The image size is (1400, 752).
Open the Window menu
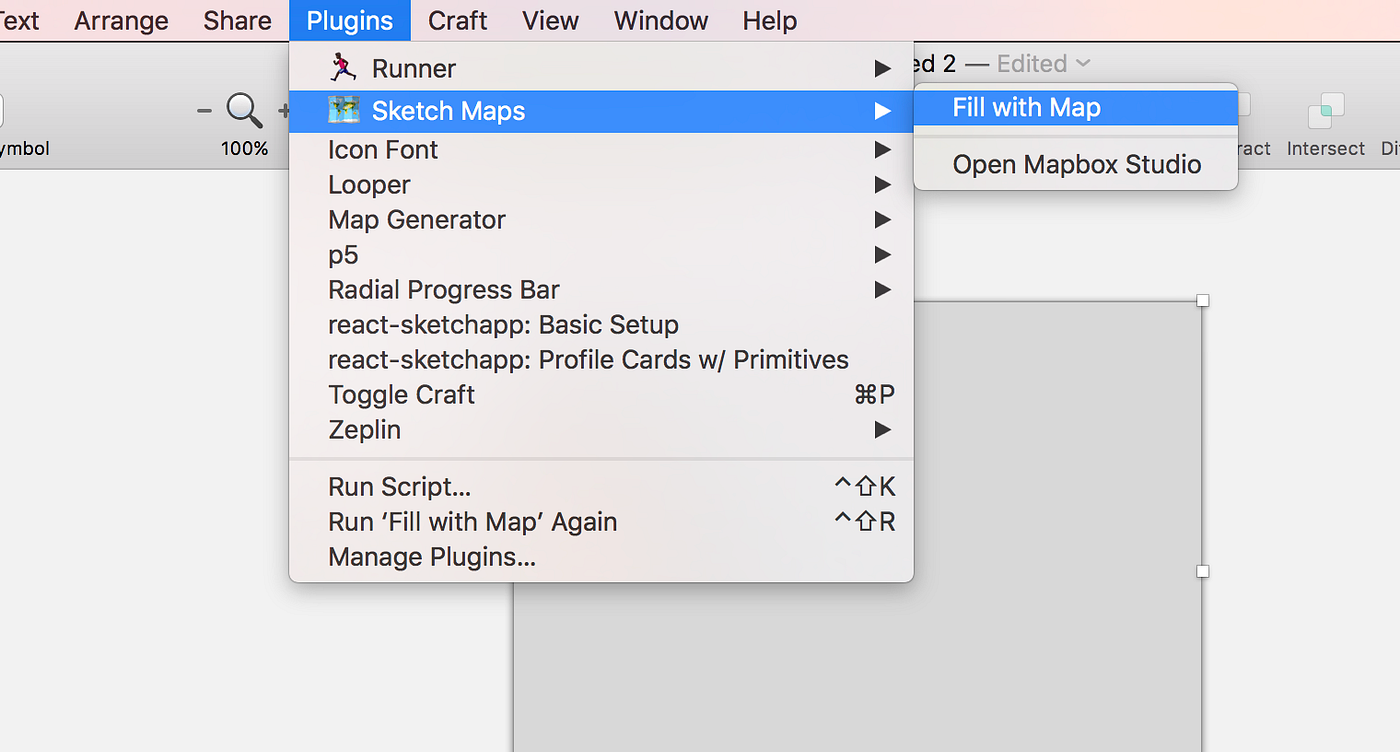[660, 20]
